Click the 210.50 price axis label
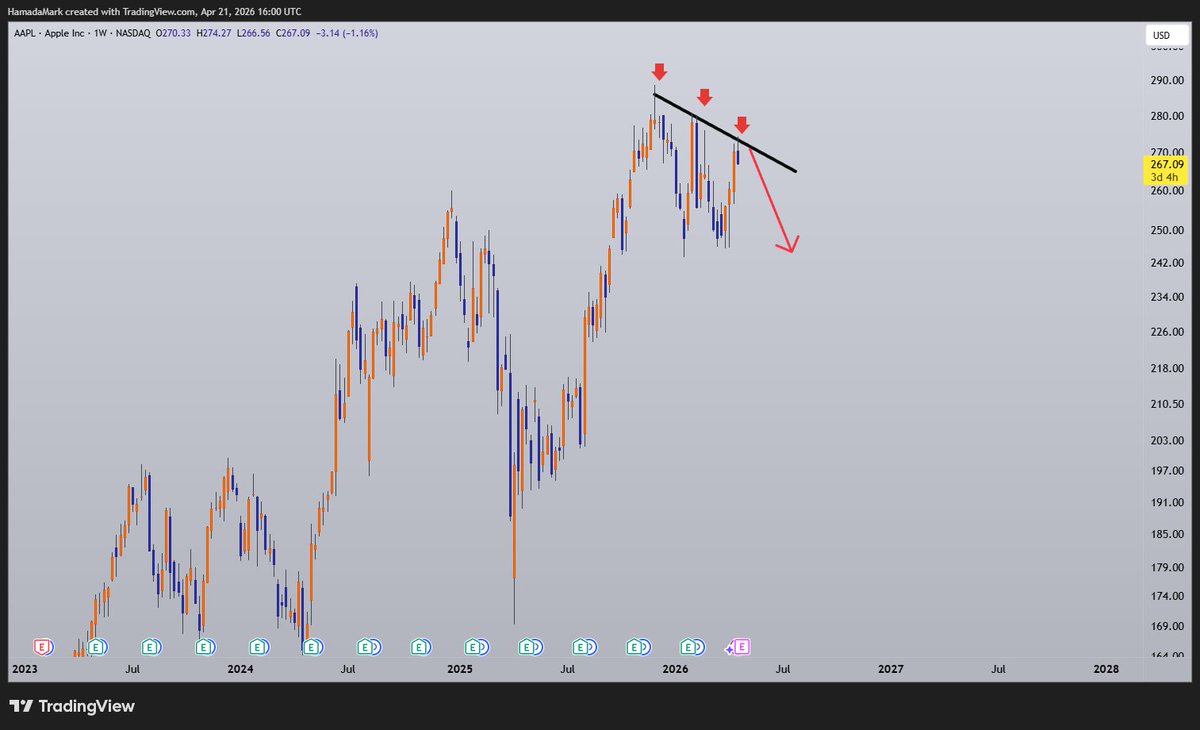 pos(1167,404)
